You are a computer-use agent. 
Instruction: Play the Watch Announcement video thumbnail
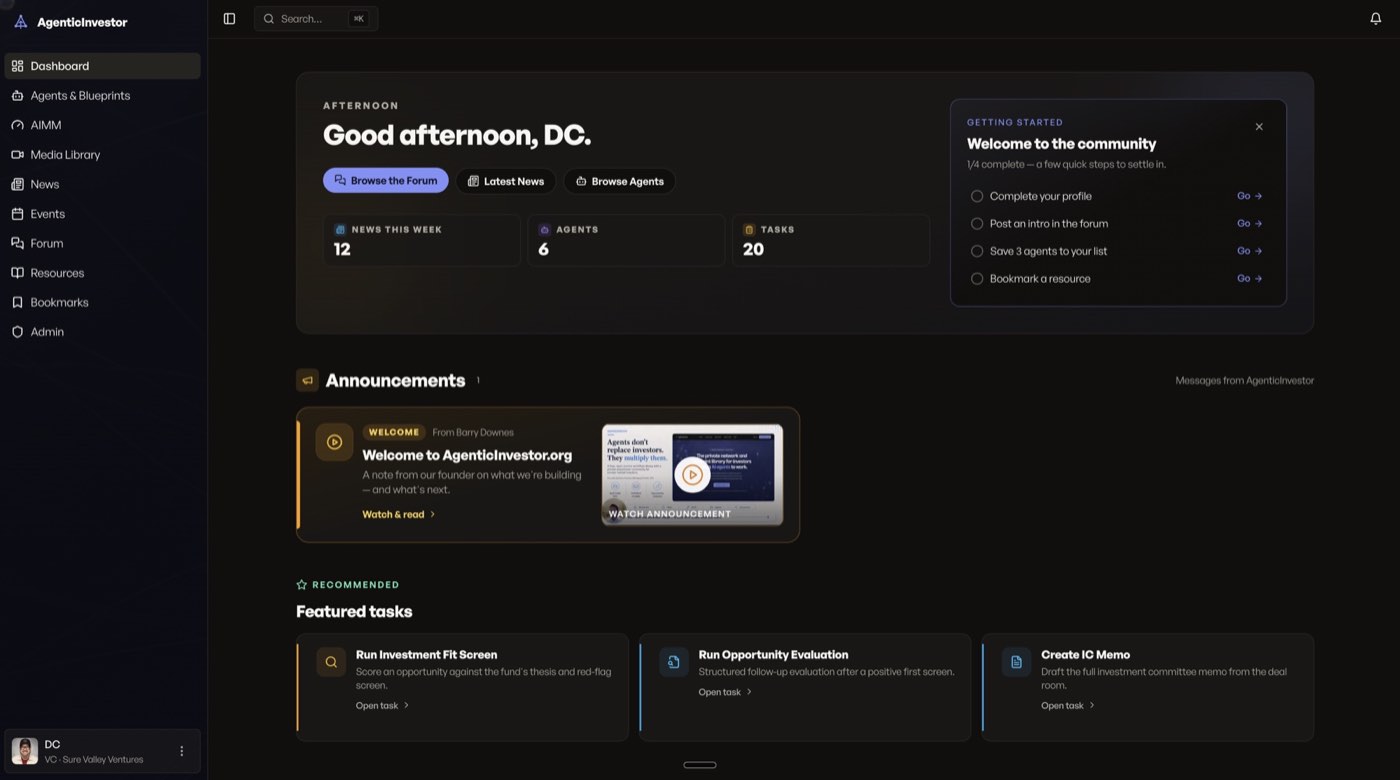692,475
